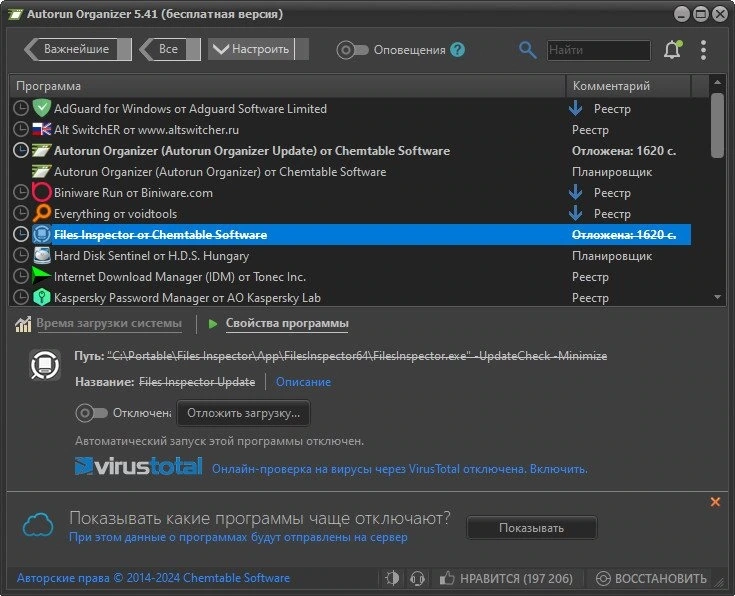Click the Files Inspector row icon
735x596 pixels.
pyautogui.click(x=42, y=234)
